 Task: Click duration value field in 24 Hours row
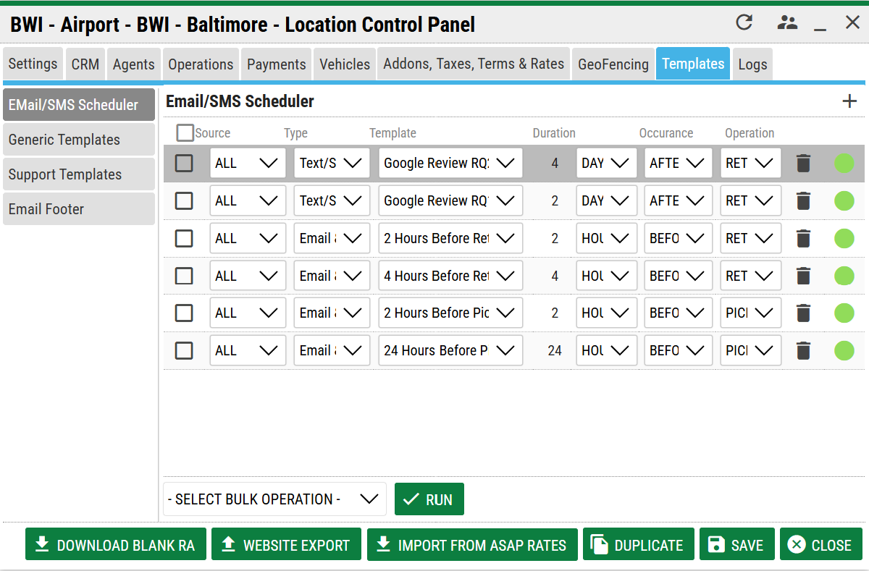554,351
